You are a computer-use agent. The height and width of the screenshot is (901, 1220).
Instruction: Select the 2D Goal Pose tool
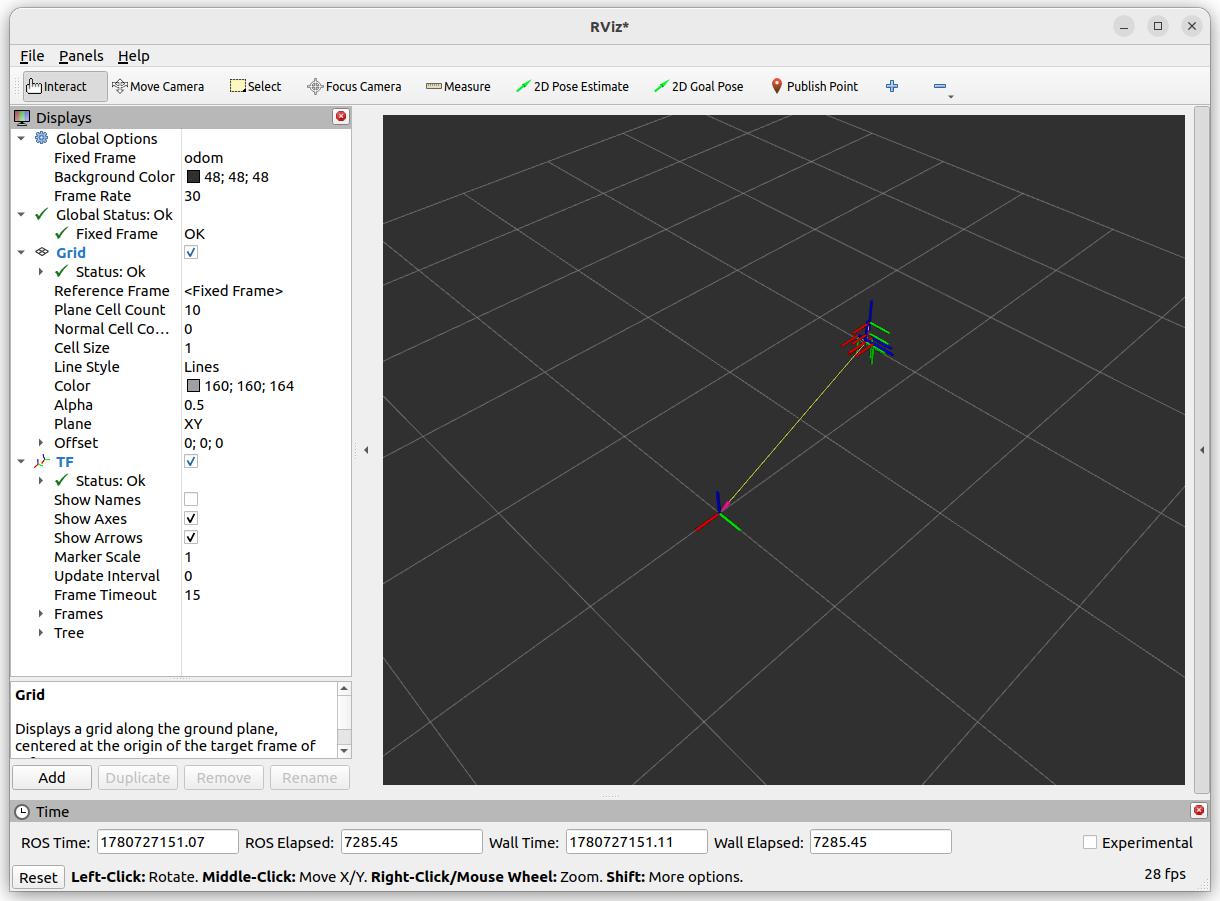coord(699,86)
